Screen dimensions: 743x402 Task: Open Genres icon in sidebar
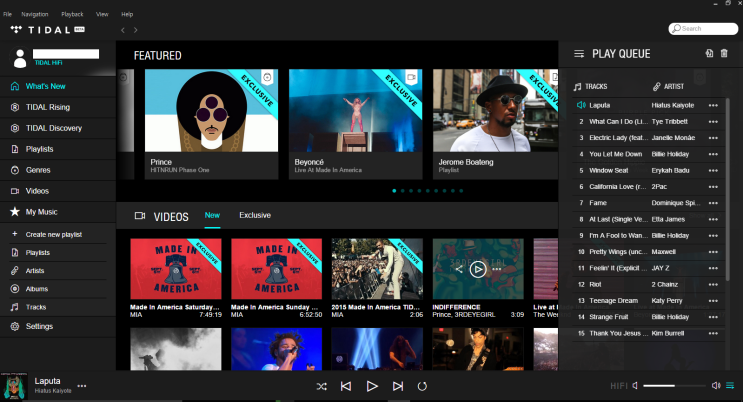click(x=15, y=170)
